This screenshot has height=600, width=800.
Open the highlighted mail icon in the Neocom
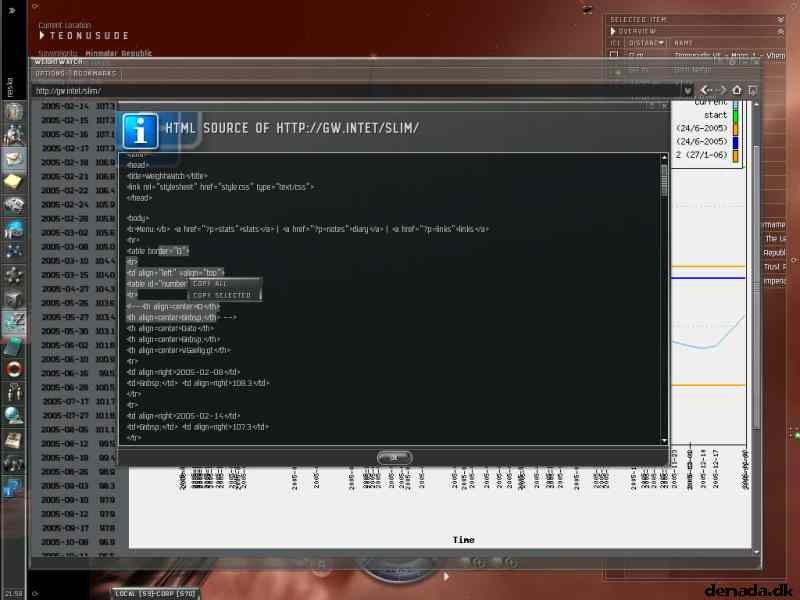pos(14,159)
